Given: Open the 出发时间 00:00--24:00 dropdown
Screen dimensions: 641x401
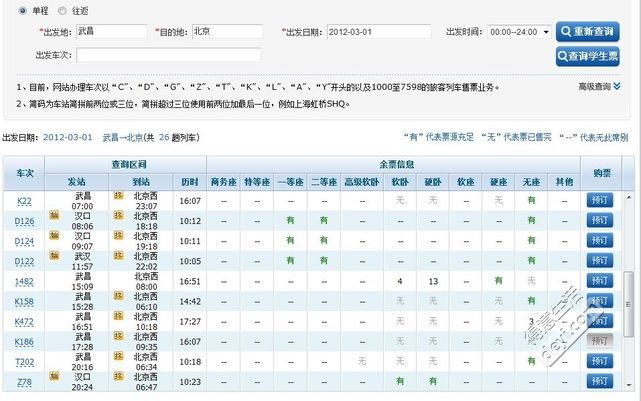Looking at the screenshot, I should click(518, 32).
